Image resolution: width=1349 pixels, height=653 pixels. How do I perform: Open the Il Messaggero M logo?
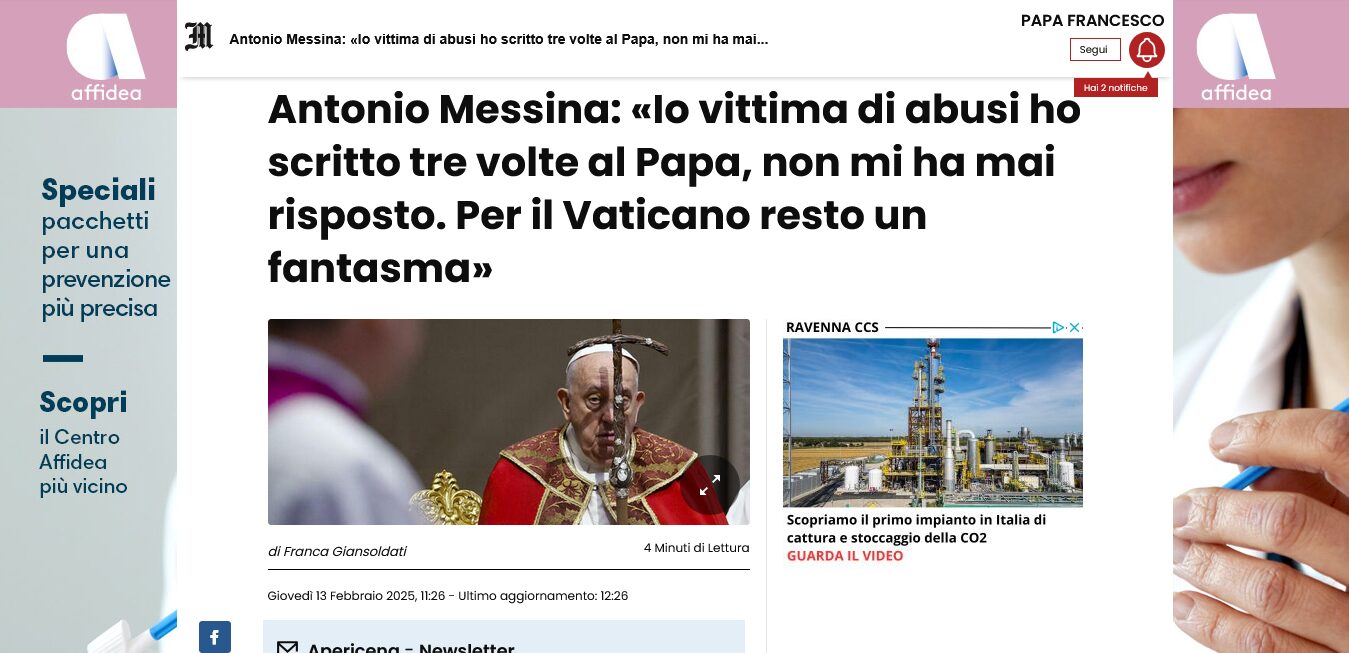(199, 37)
